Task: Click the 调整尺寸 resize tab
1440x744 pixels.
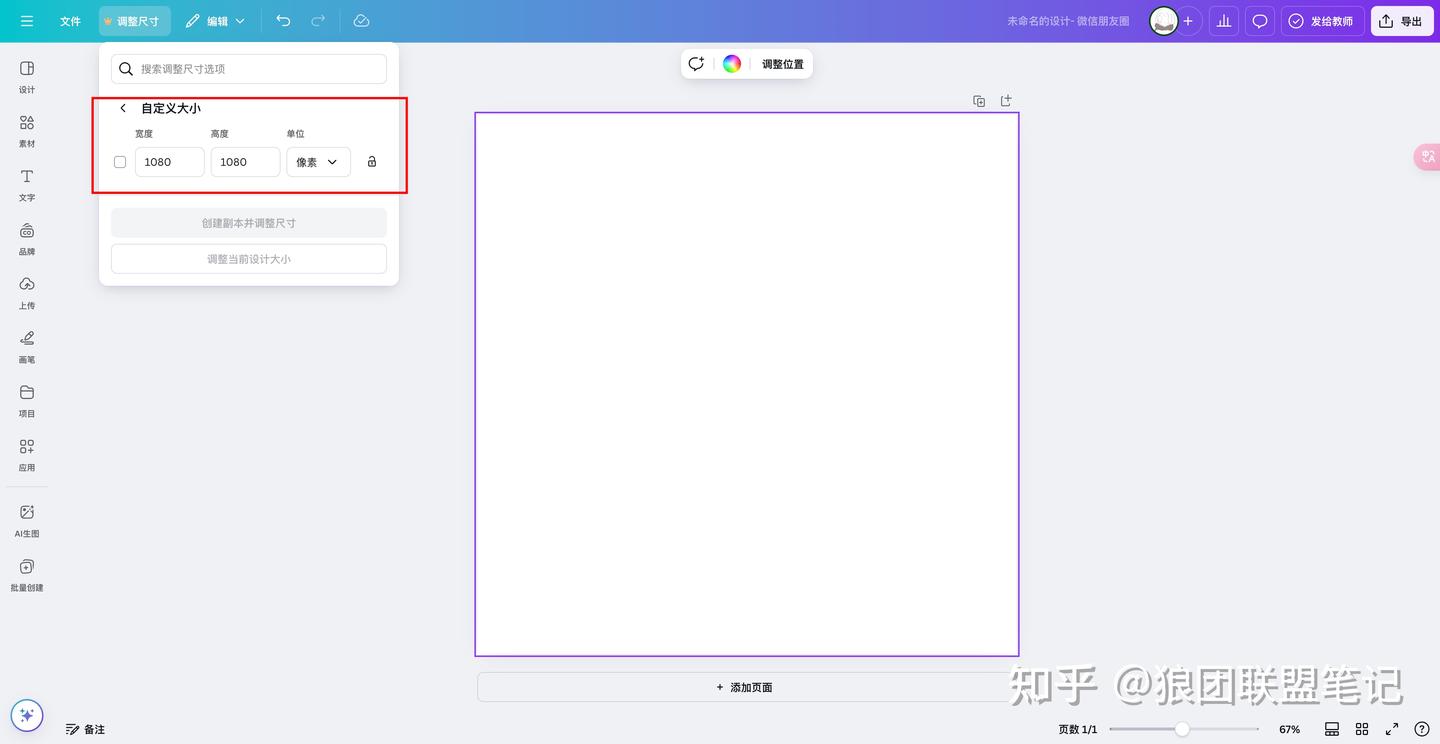Action: [134, 21]
